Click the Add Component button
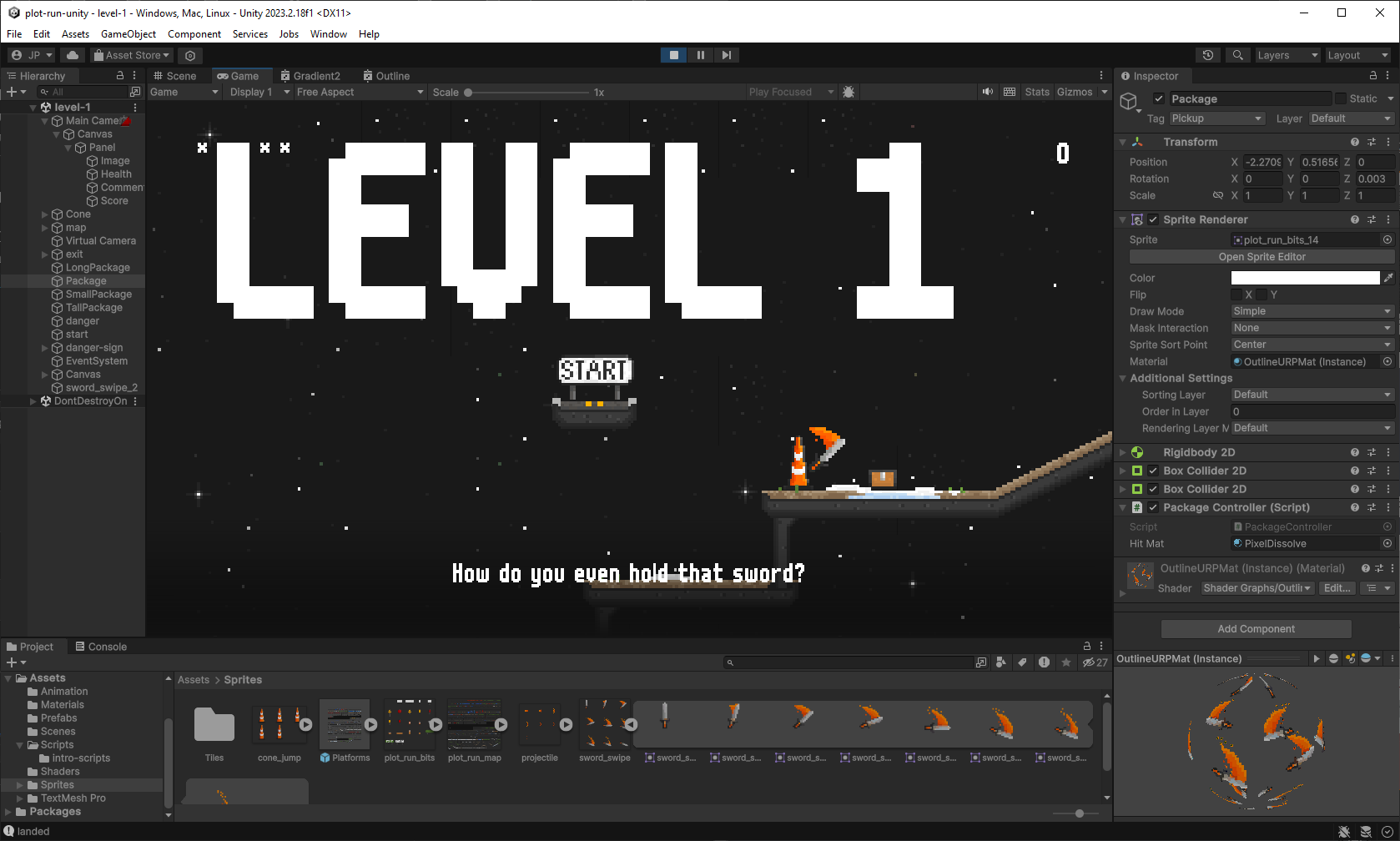 tap(1256, 629)
